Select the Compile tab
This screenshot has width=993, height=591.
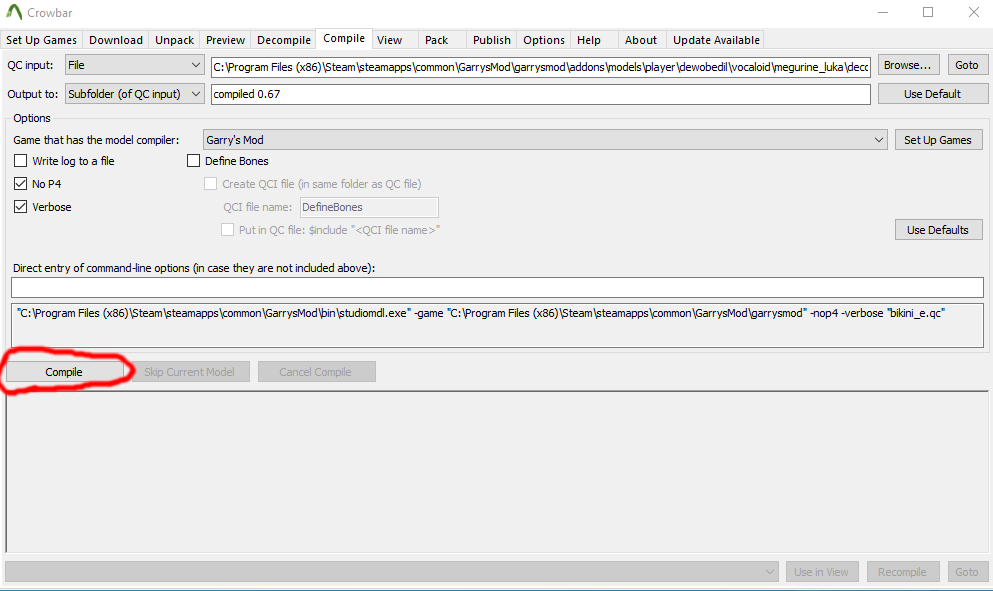344,38
